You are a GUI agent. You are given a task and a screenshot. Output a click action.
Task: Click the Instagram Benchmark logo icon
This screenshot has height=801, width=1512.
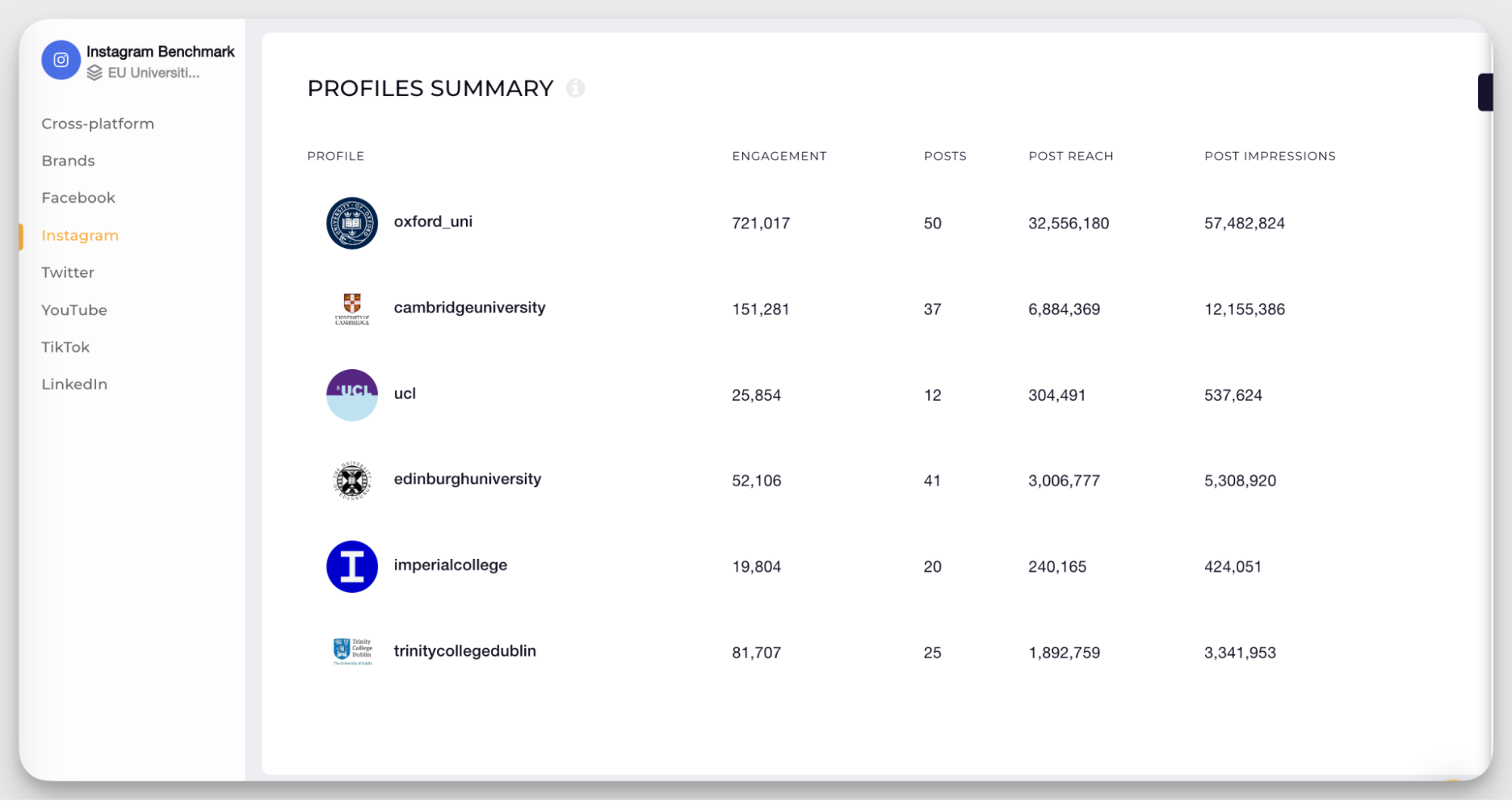61,60
